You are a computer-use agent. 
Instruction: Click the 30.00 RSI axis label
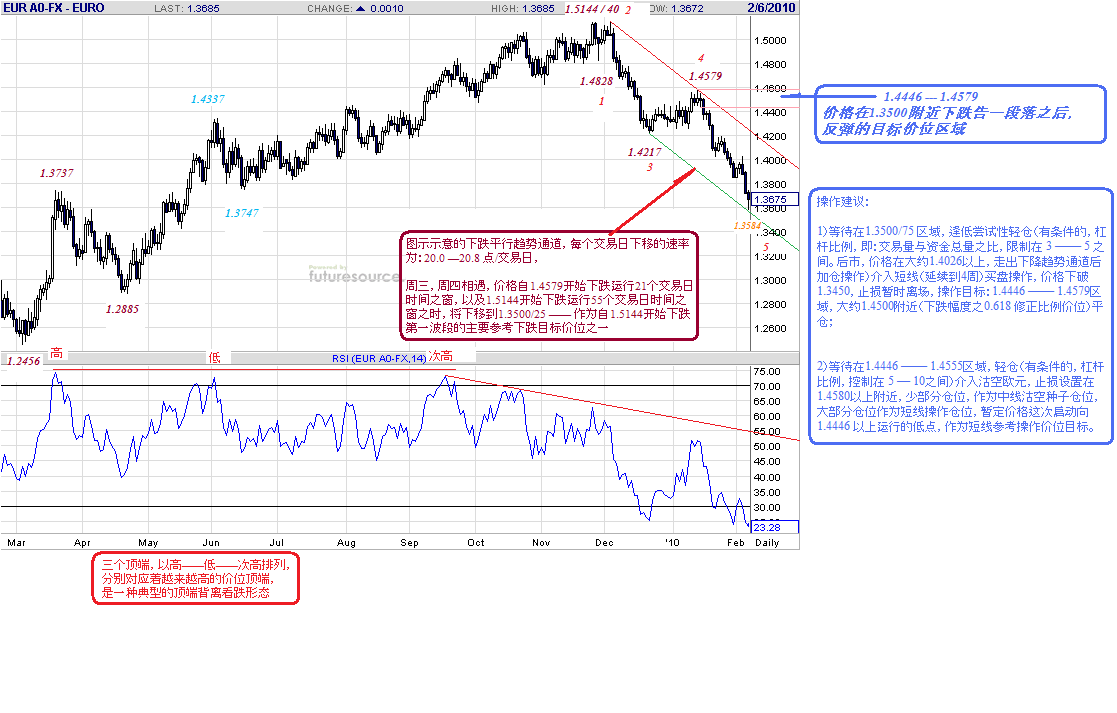[x=767, y=508]
